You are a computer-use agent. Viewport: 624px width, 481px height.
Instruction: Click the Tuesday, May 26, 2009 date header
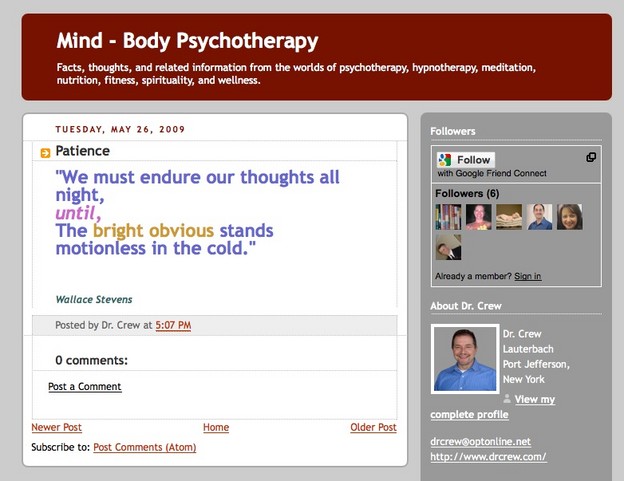pyautogui.click(x=120, y=129)
